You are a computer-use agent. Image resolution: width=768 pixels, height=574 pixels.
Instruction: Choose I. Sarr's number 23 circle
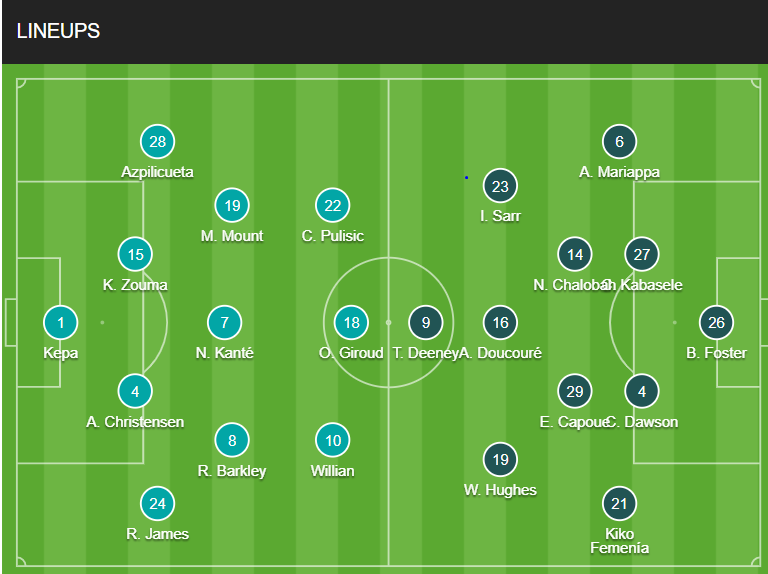[500, 186]
